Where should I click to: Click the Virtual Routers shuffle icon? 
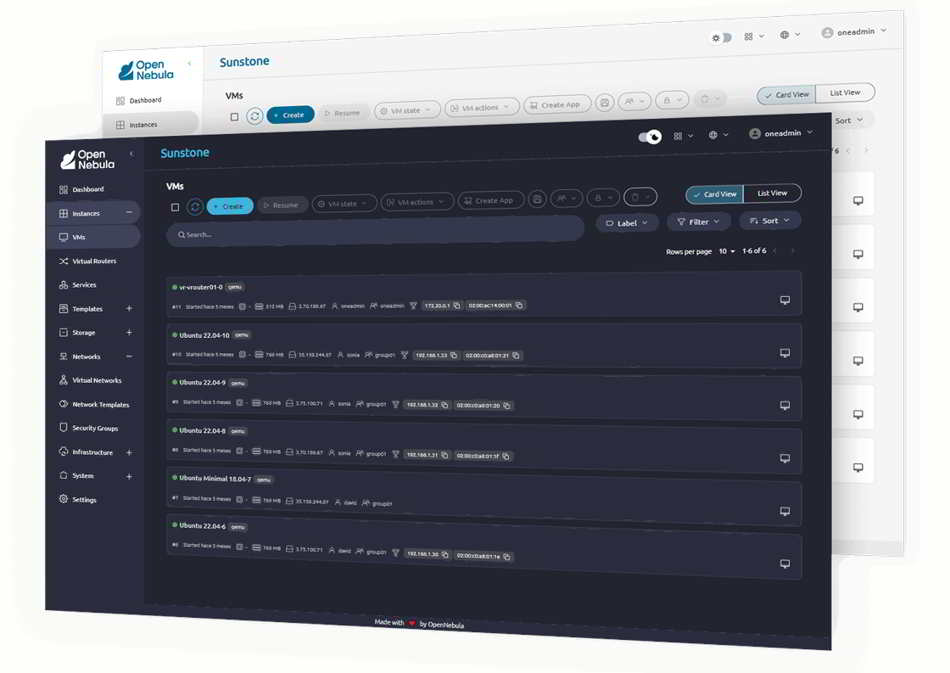point(64,261)
